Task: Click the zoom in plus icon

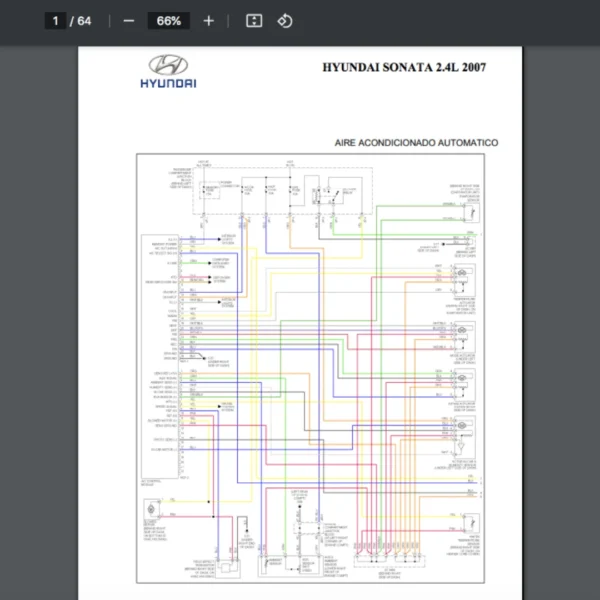Action: coord(208,21)
